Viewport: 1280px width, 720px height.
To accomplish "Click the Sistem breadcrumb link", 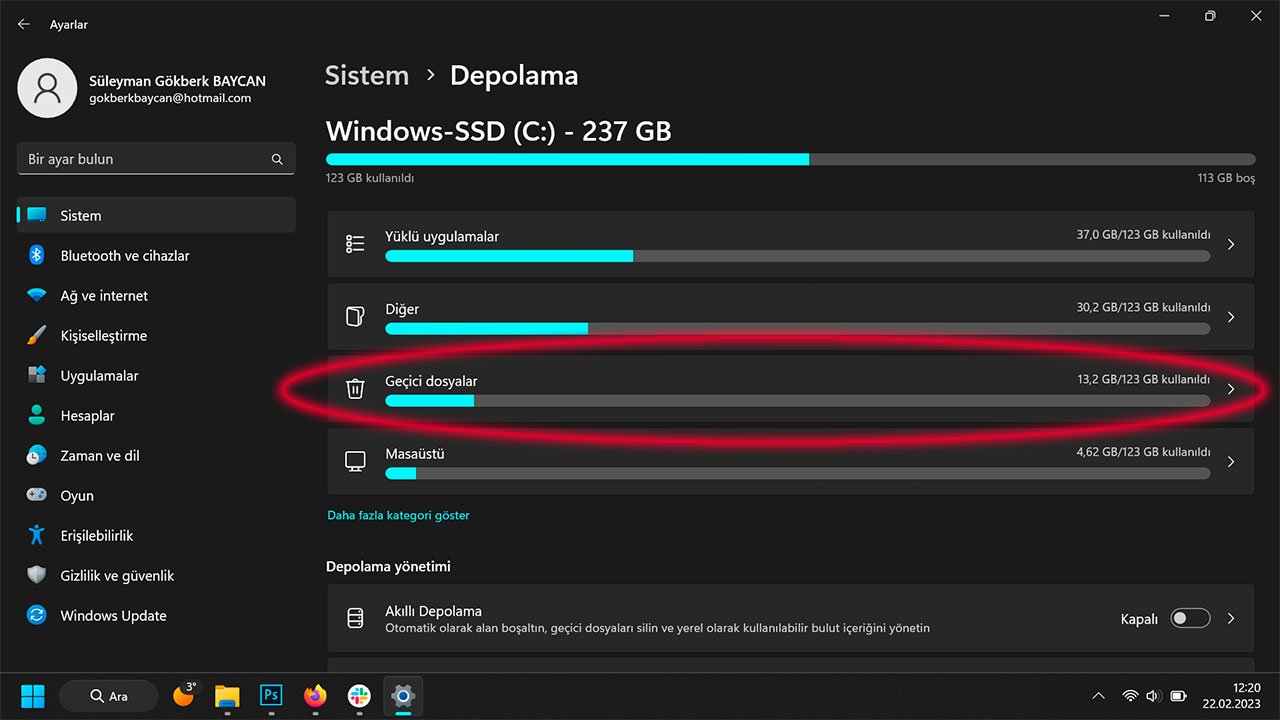I will 367,75.
